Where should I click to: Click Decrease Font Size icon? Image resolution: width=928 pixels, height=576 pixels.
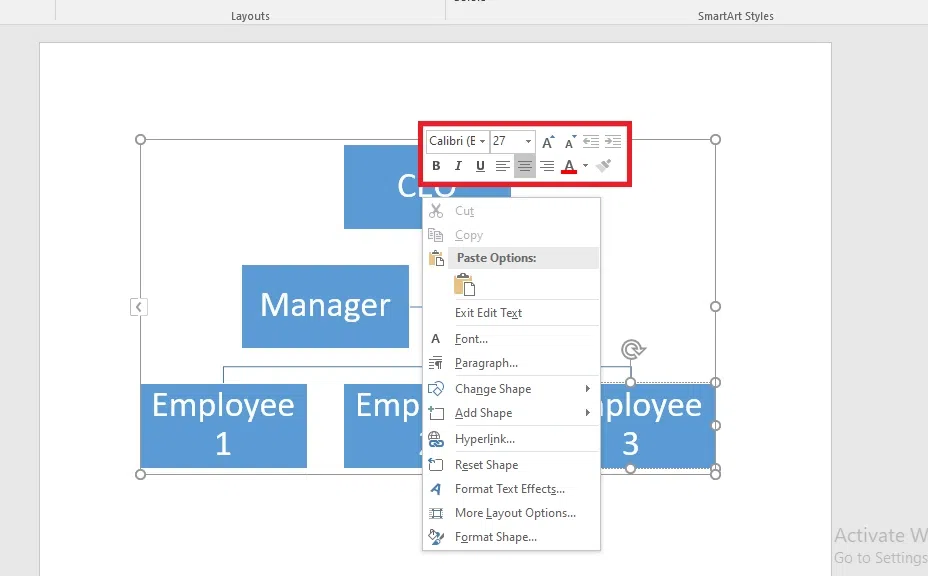coord(570,141)
